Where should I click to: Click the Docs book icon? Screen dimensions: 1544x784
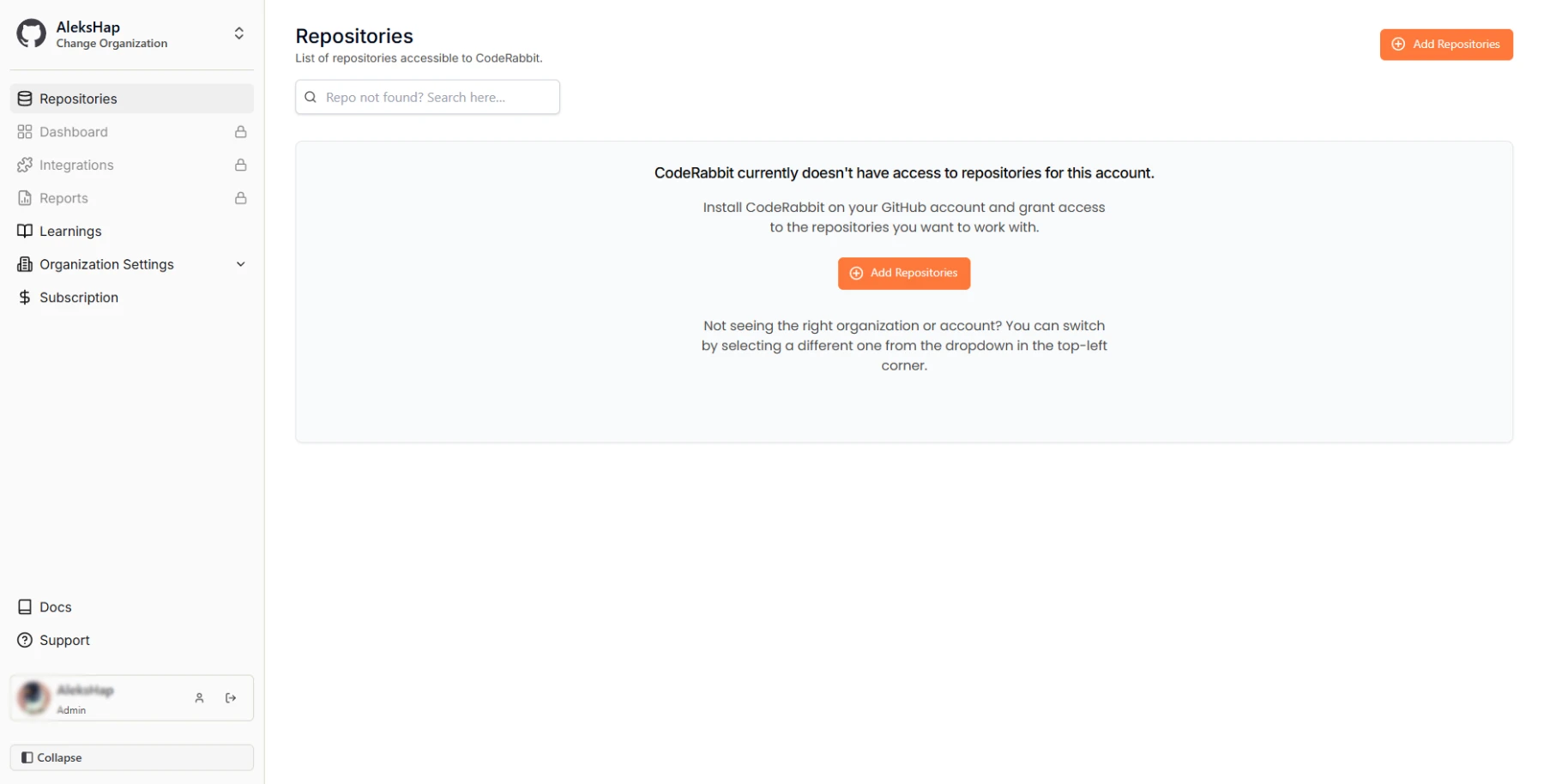(23, 606)
